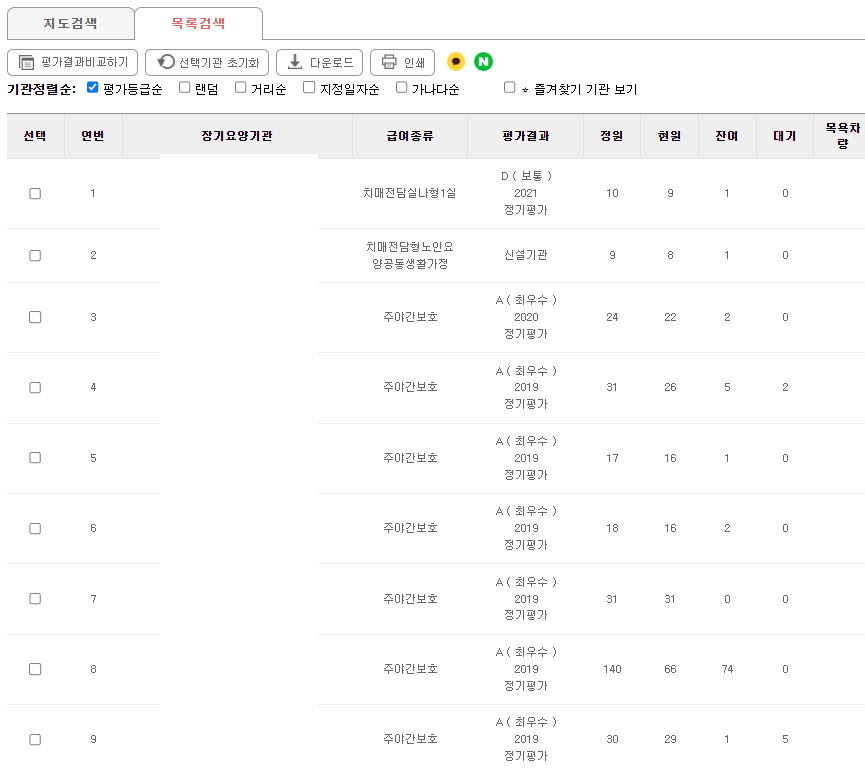Click the compare icon on 평가결과비교하기

pos(26,61)
